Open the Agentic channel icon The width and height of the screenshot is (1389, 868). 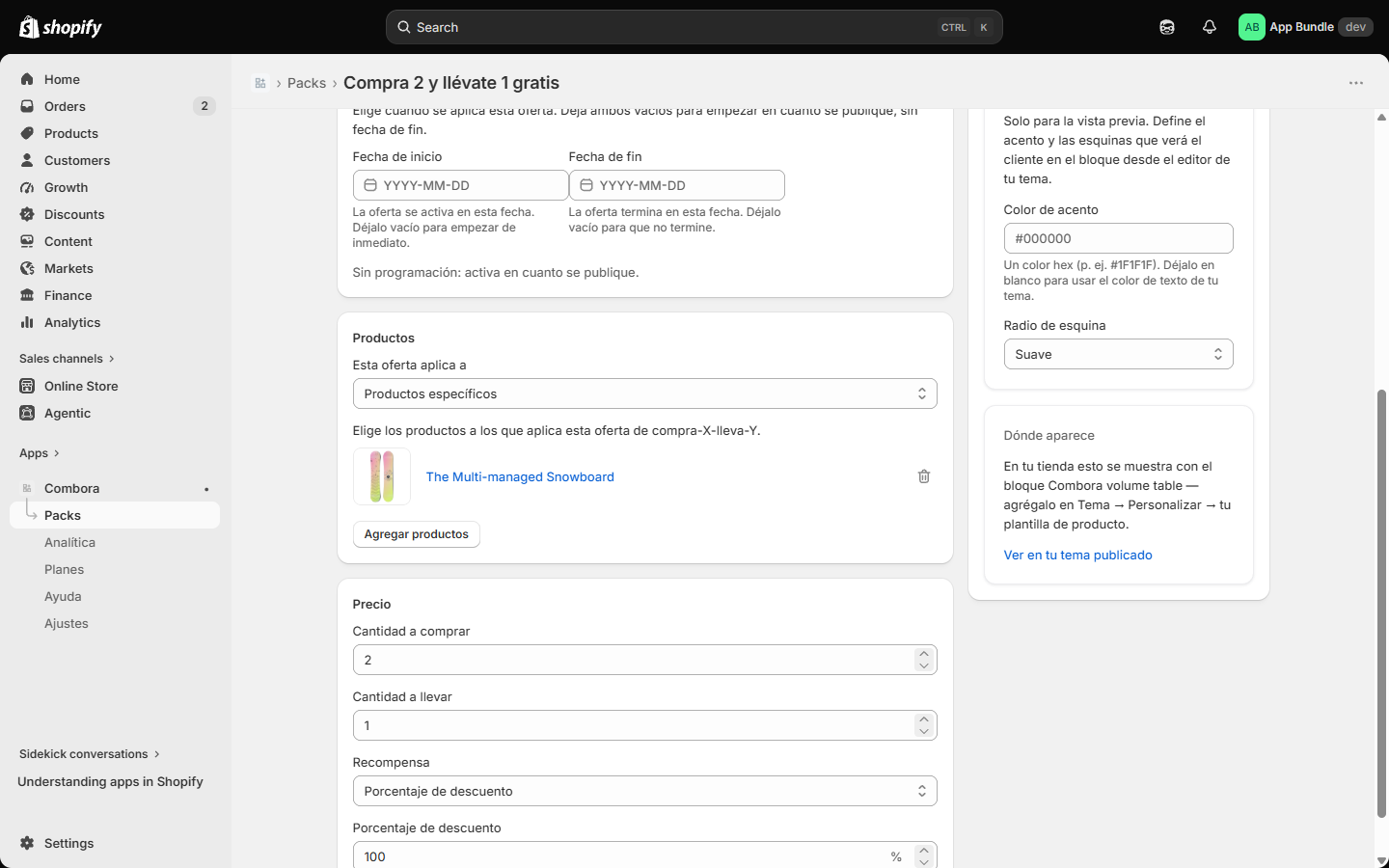(27, 413)
